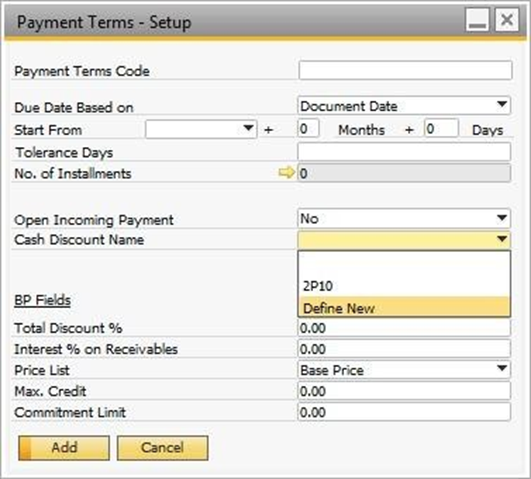Click the Add button
The width and height of the screenshot is (531, 479).
pos(64,448)
